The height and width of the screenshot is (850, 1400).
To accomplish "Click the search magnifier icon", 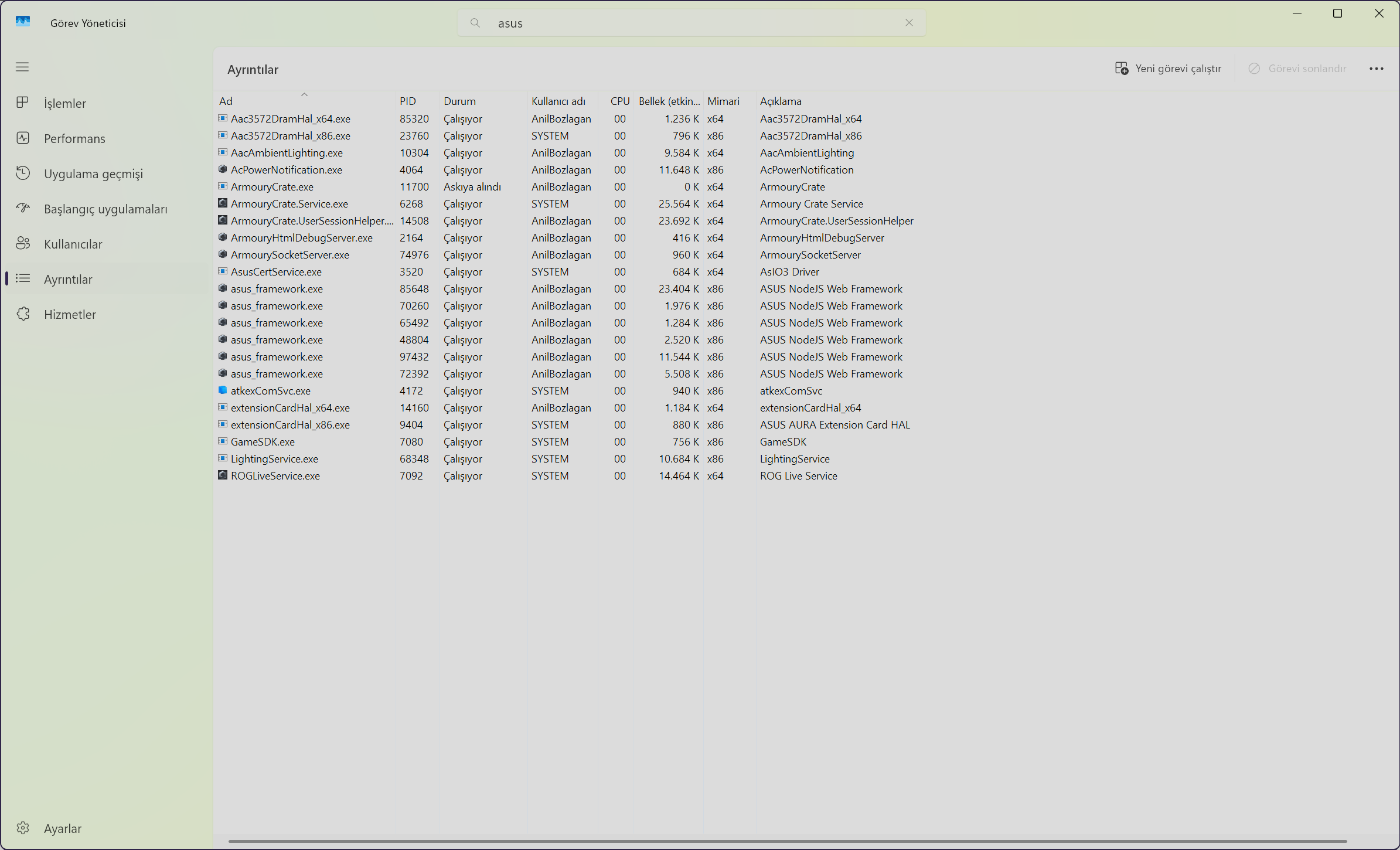I will pyautogui.click(x=475, y=23).
